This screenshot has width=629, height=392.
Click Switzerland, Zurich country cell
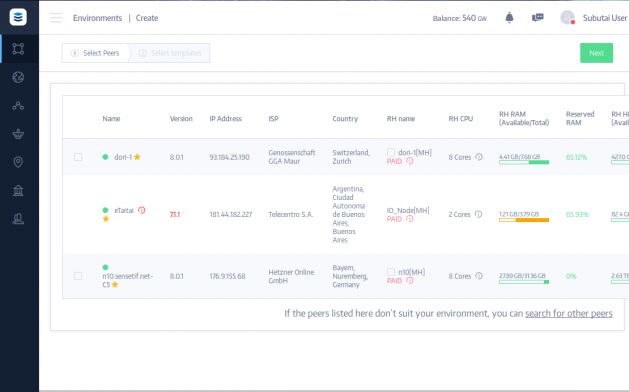point(351,157)
